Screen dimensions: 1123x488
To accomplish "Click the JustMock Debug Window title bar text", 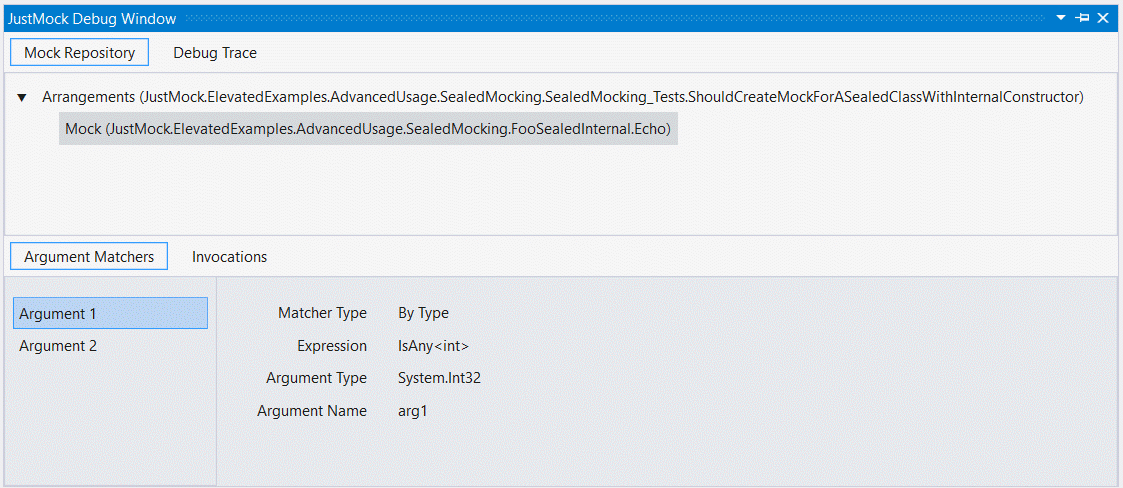I will click(x=92, y=19).
